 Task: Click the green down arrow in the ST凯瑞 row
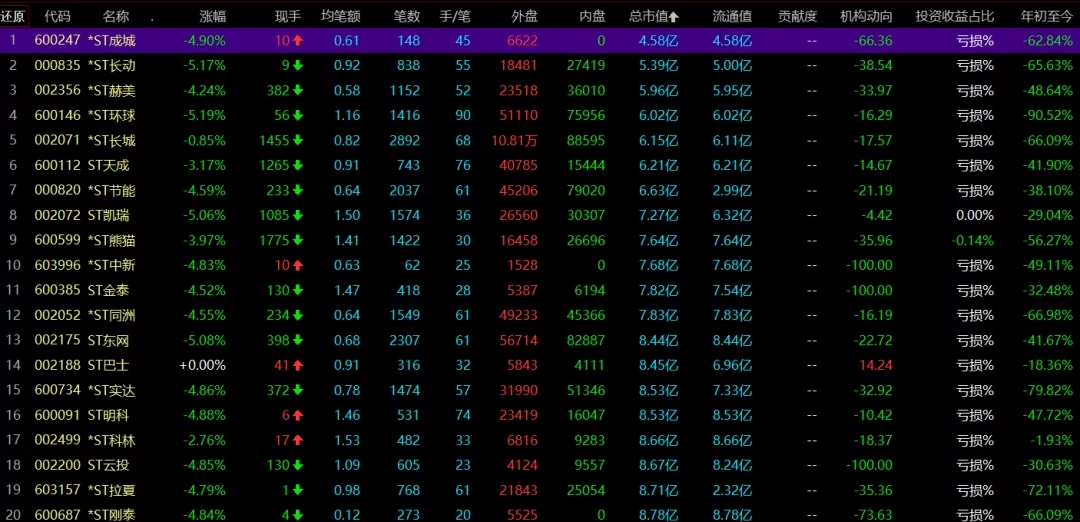click(x=298, y=215)
